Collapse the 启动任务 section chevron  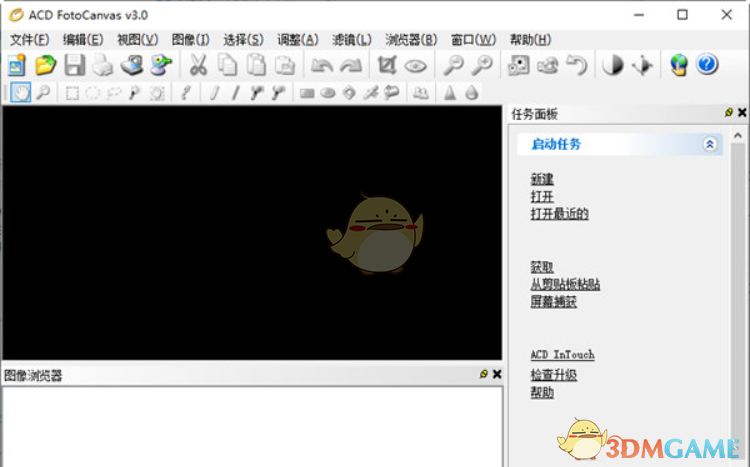pyautogui.click(x=710, y=144)
